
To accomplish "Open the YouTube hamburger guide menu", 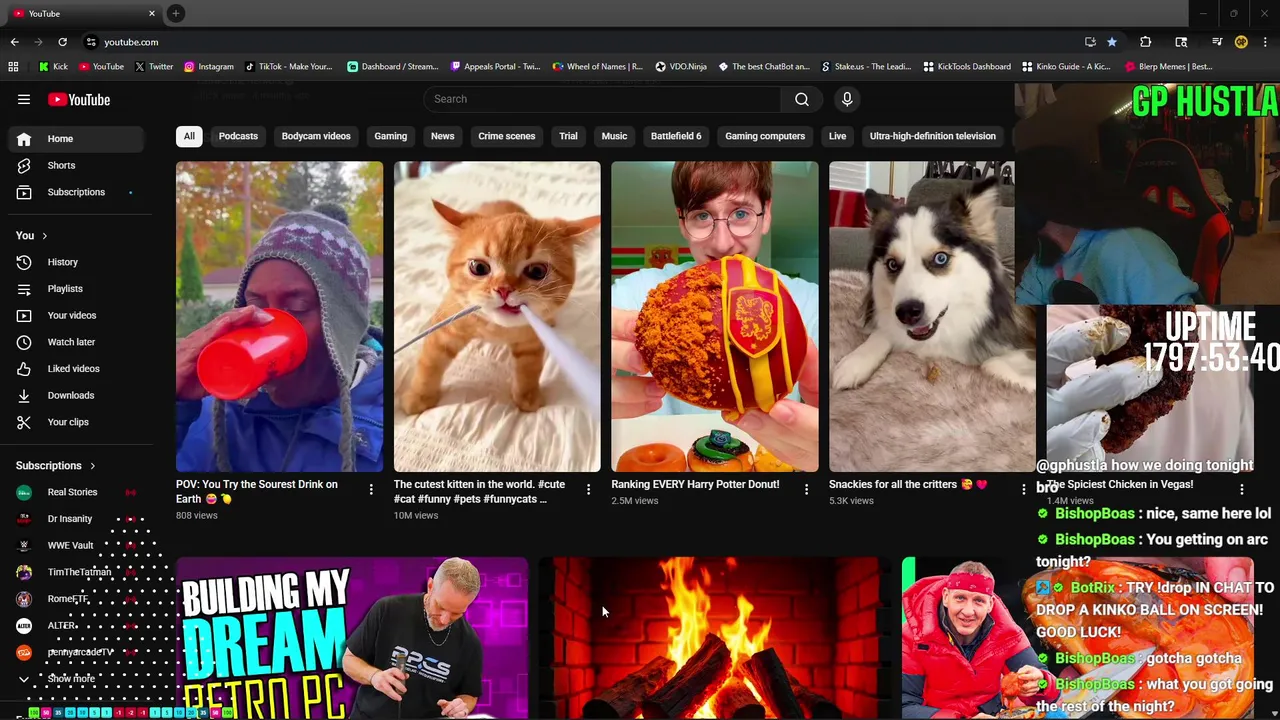I will pyautogui.click(x=24, y=99).
